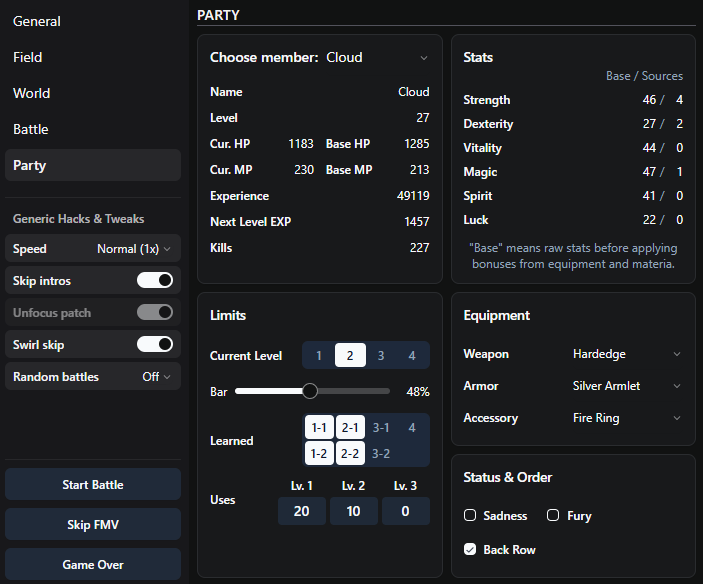703x584 pixels.
Task: Open the Accessory dropdown showing Fire Ring
Action: click(627, 418)
